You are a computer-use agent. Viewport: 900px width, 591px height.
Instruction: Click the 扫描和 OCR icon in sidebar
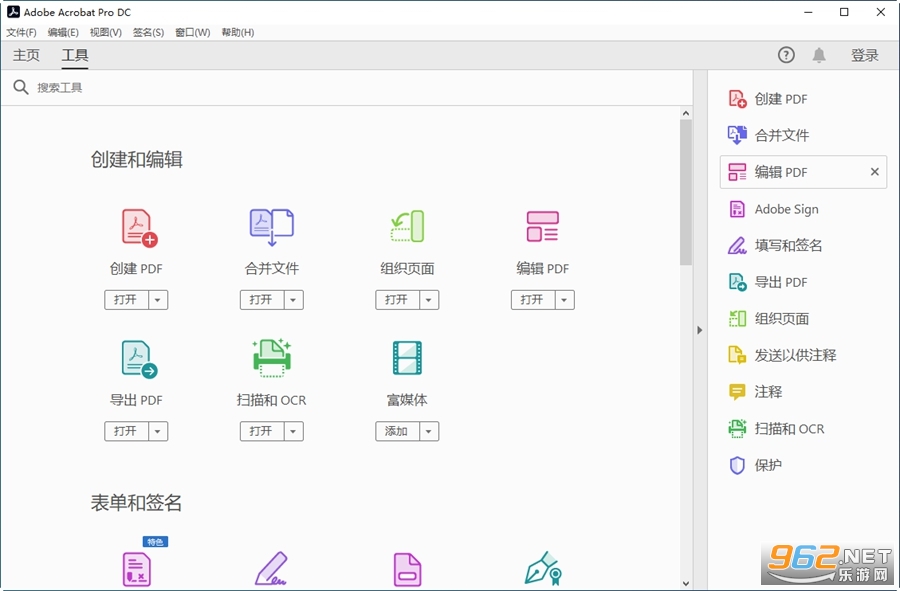738,429
